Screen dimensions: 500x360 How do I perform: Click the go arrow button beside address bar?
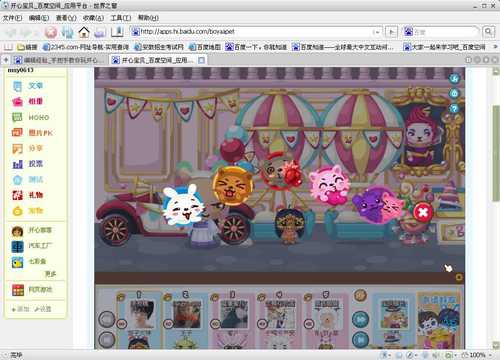(391, 32)
